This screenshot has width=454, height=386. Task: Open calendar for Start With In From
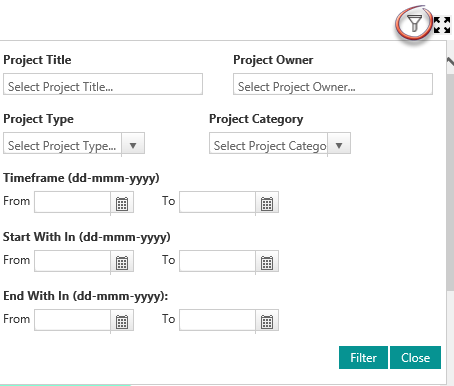(122, 262)
